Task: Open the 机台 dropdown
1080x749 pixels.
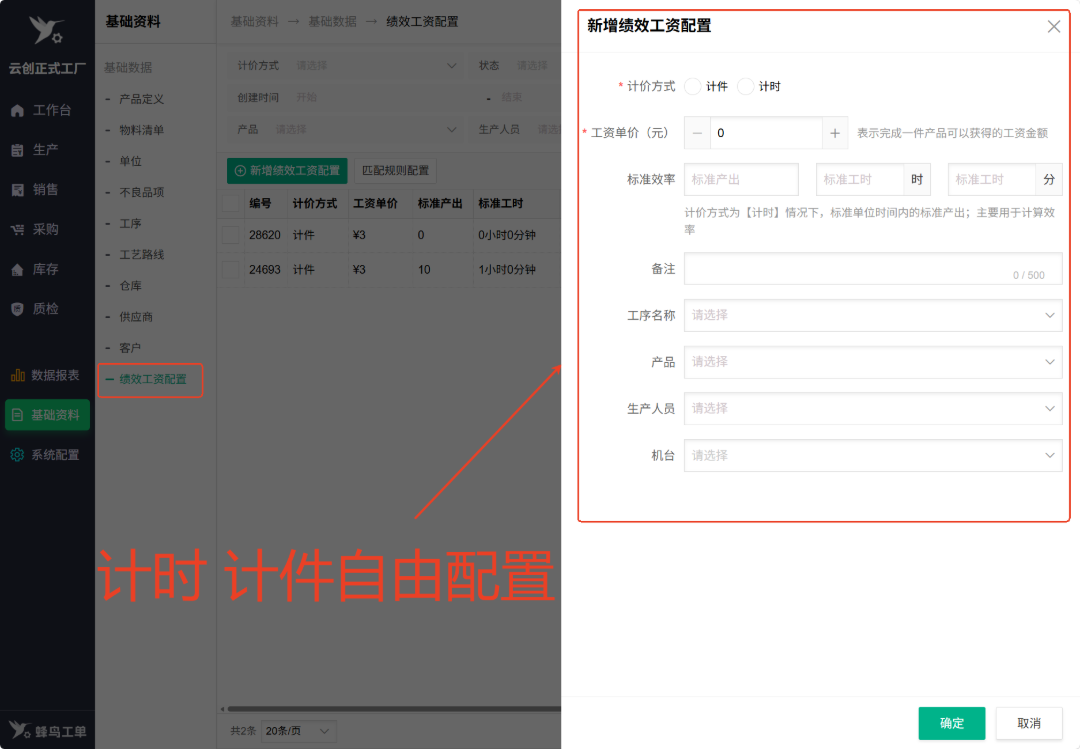Action: click(873, 455)
